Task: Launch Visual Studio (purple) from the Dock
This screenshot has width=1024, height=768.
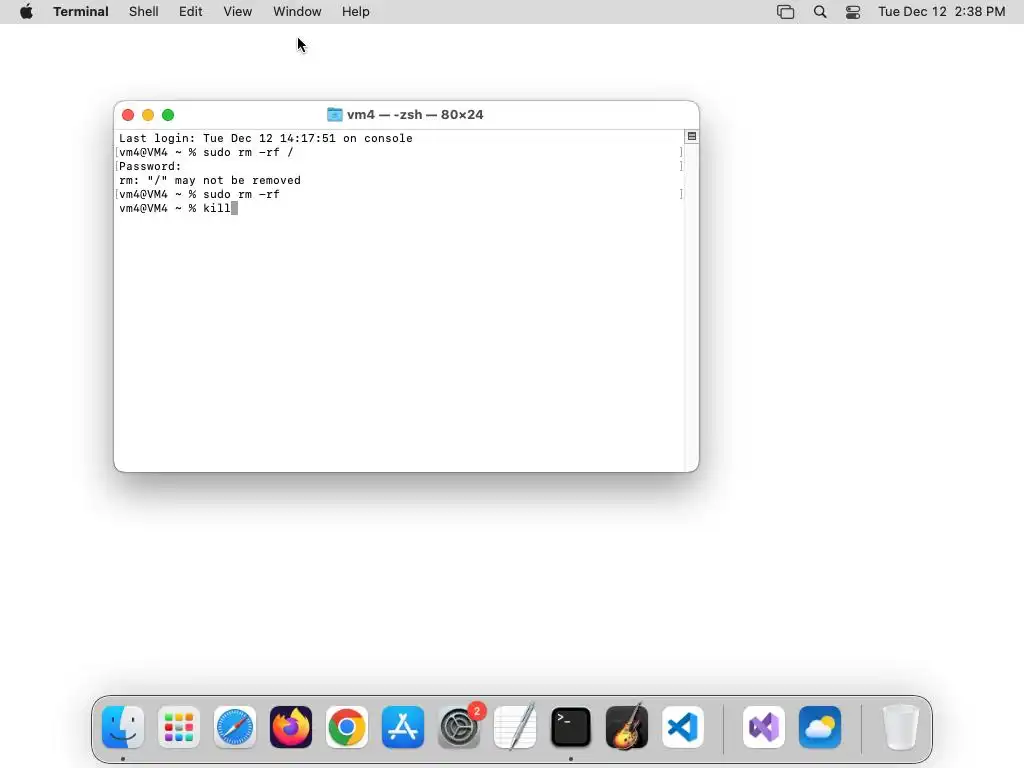Action: click(764, 727)
